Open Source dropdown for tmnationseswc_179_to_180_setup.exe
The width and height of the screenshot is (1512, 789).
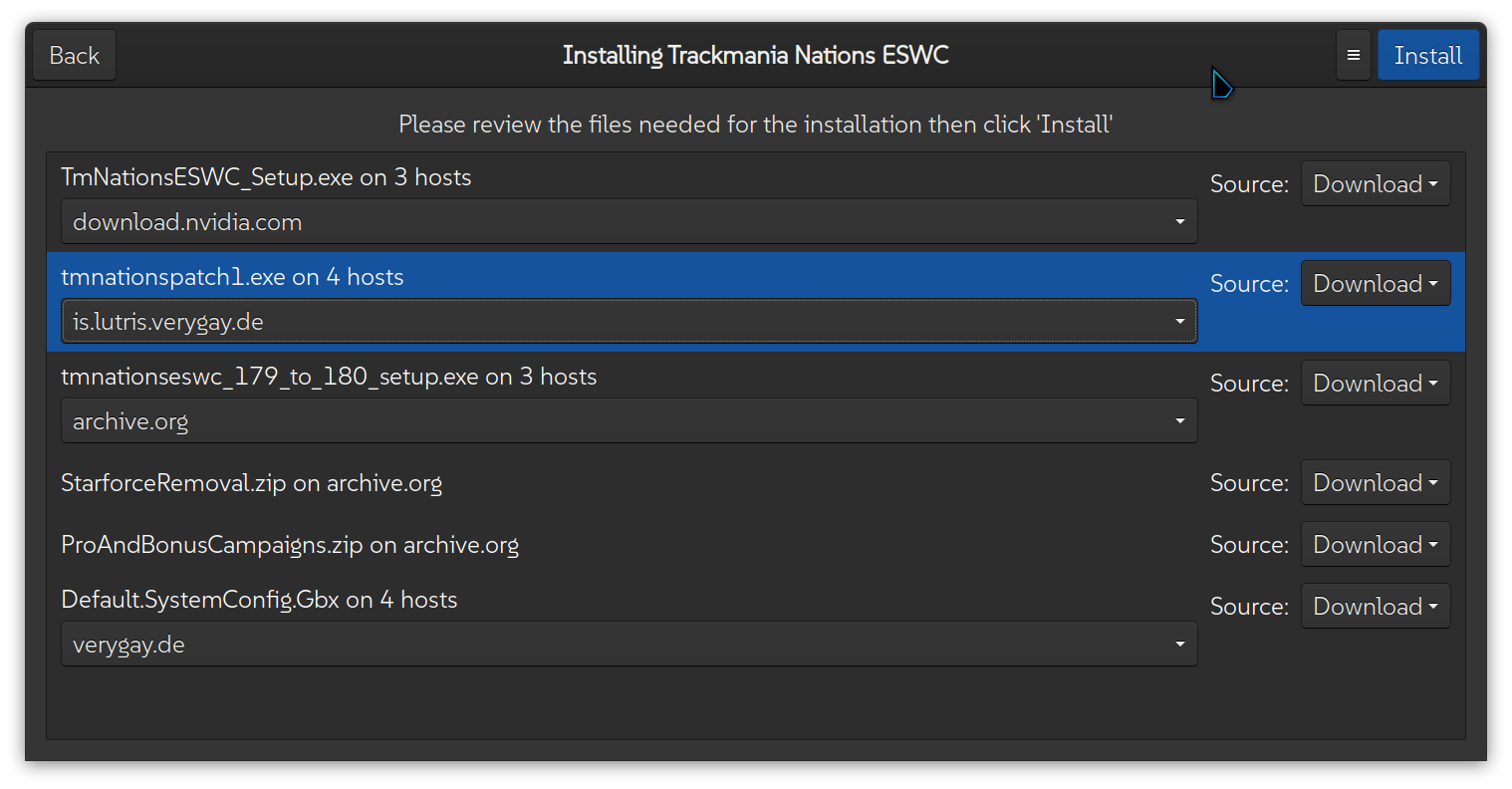point(1376,383)
